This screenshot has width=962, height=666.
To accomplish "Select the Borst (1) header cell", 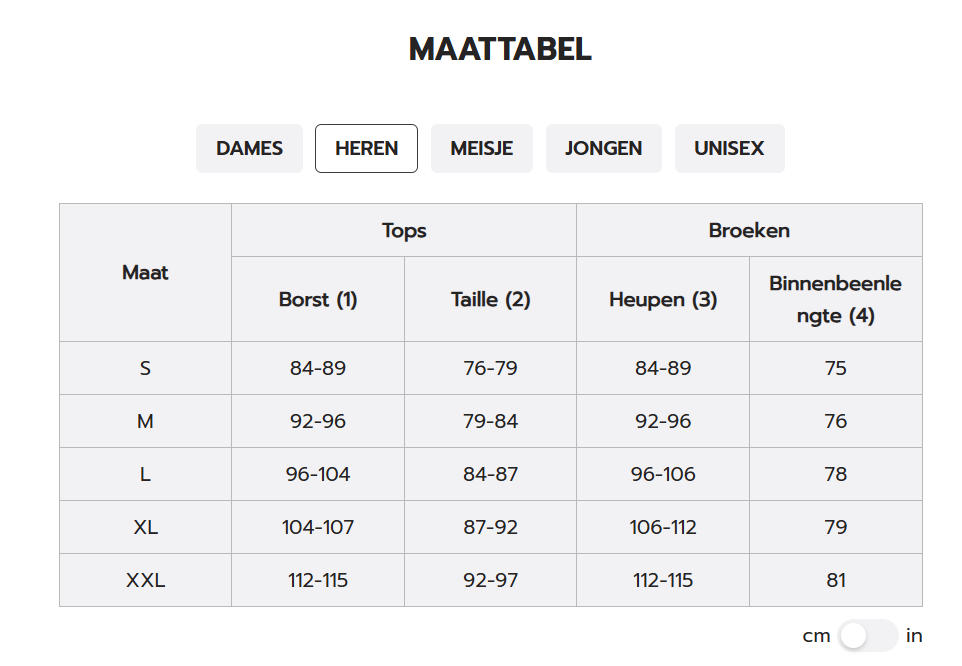I will [x=318, y=299].
